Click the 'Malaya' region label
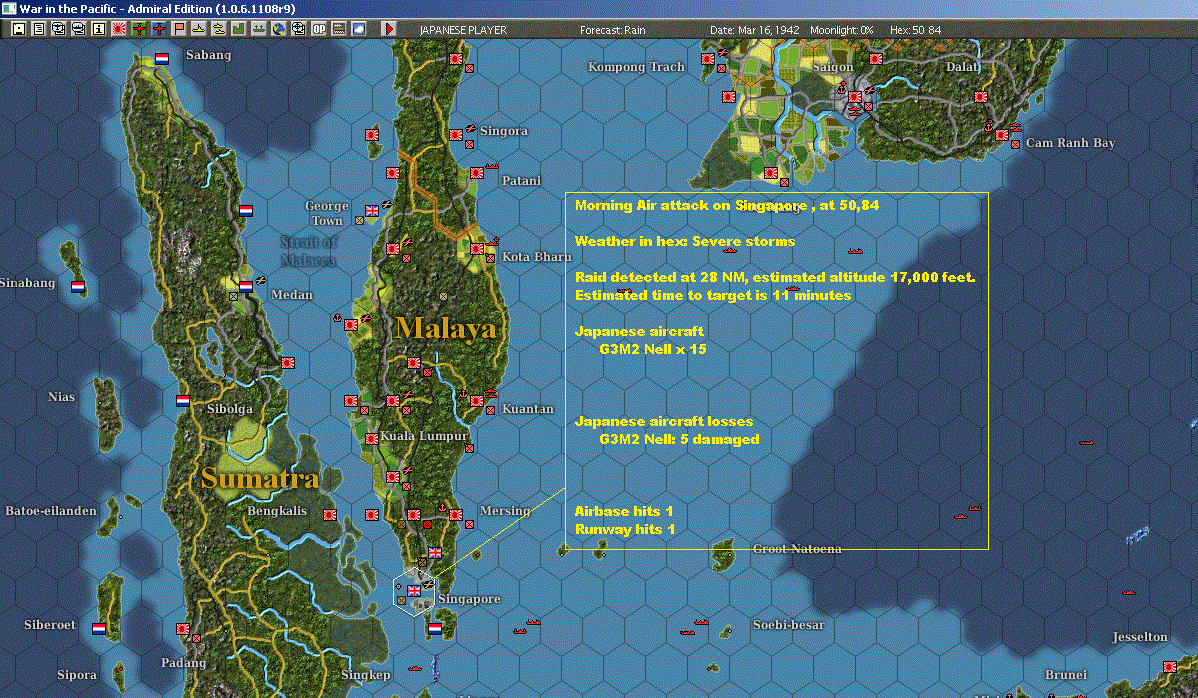 446,328
